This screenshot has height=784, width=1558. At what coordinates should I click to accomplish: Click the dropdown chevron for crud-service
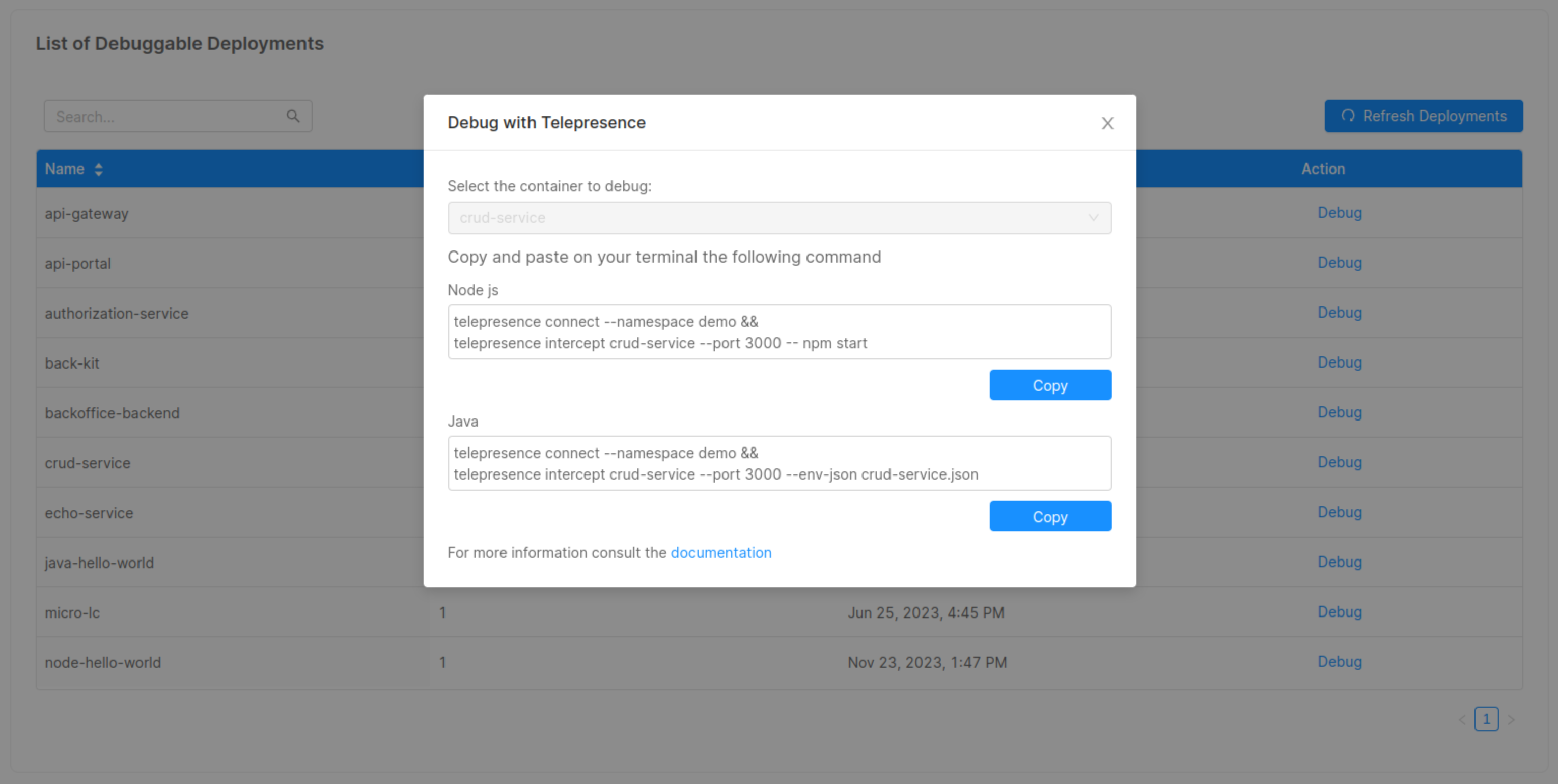[1093, 218]
